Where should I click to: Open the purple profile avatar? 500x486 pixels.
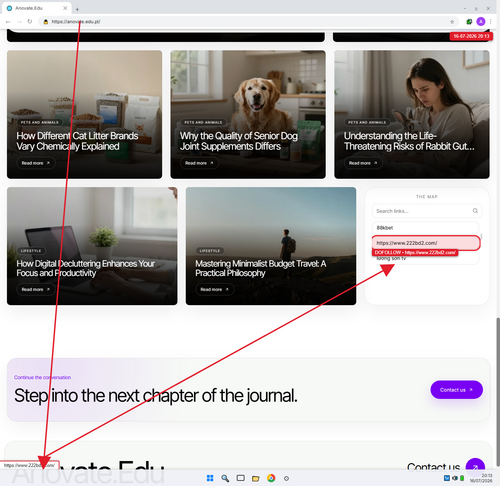480,22
